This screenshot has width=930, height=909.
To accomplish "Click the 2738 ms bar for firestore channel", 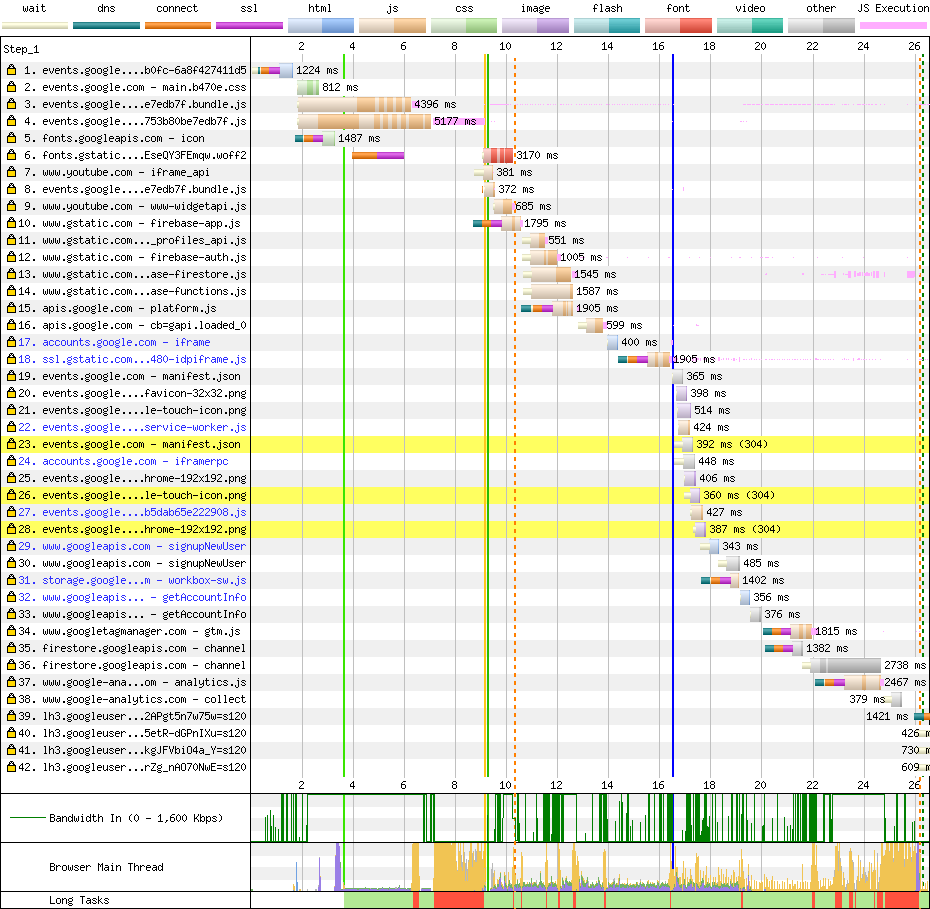I will [x=845, y=665].
